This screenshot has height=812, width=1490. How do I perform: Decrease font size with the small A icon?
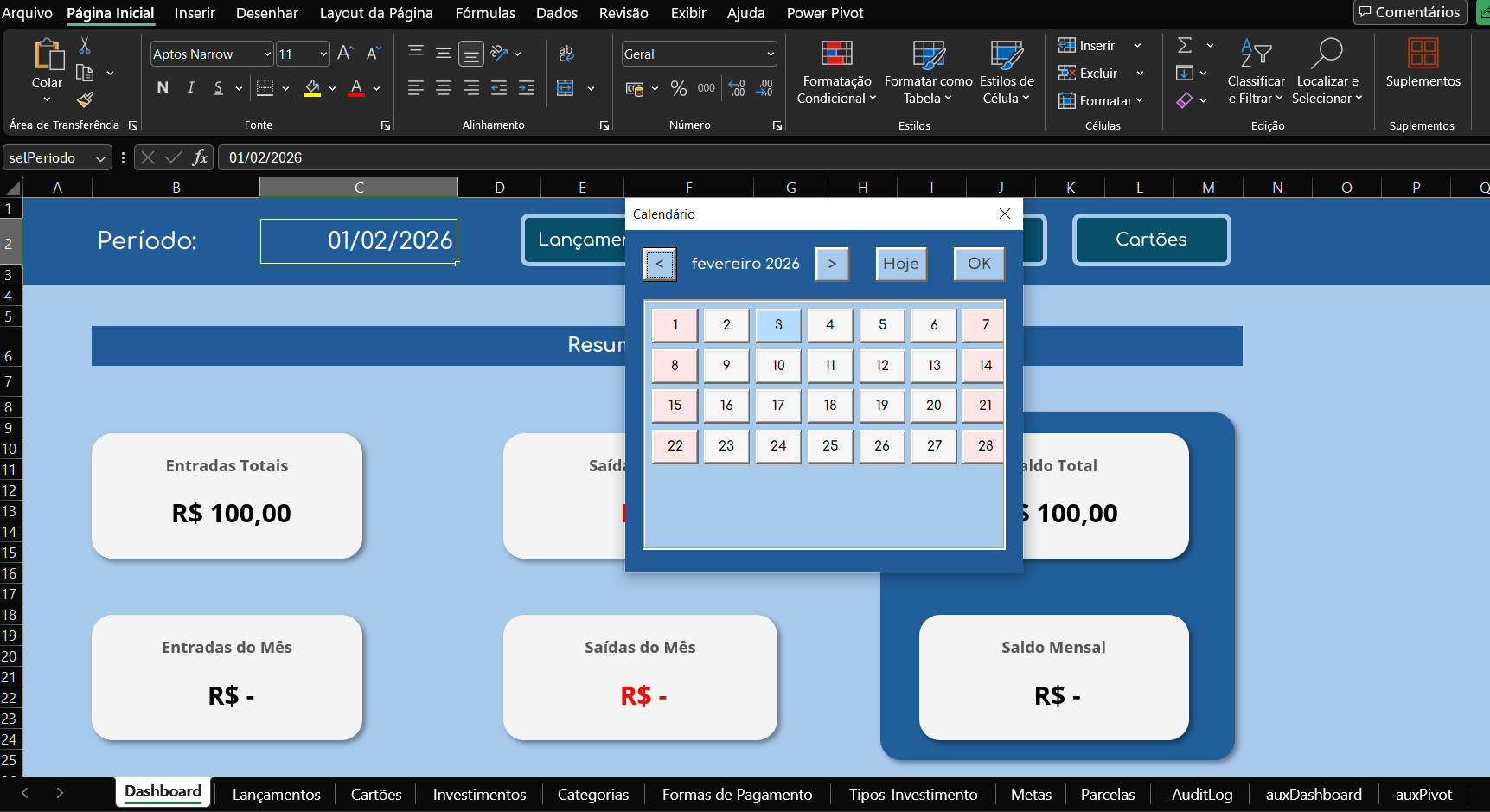[x=374, y=54]
